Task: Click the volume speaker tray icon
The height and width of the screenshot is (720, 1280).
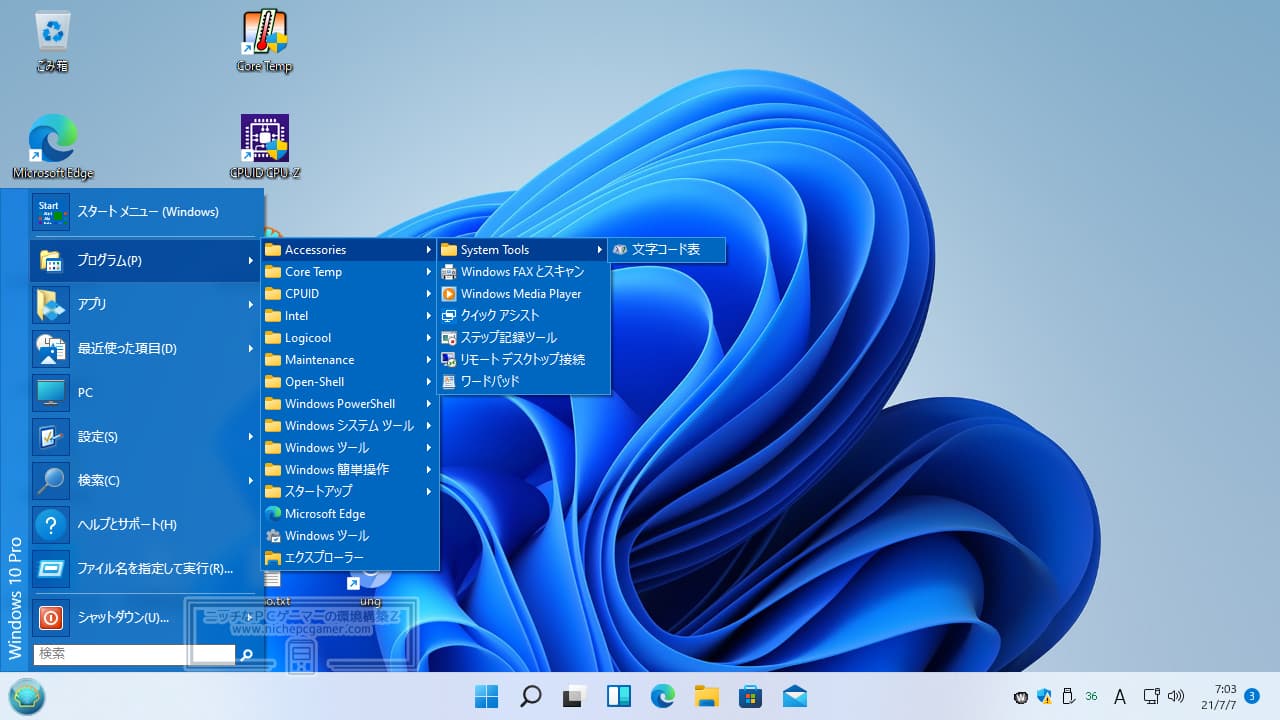Action: point(1175,696)
